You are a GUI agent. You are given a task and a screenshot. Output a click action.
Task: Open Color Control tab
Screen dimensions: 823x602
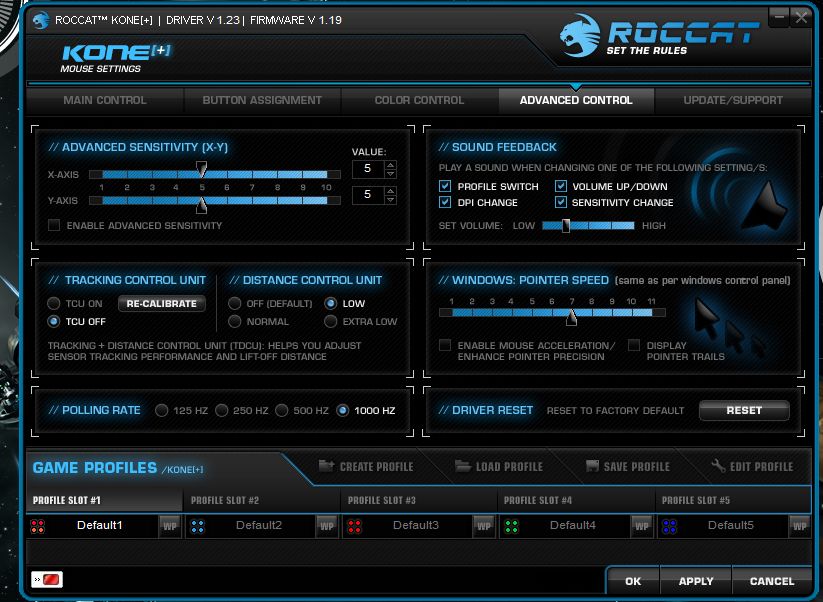point(419,100)
